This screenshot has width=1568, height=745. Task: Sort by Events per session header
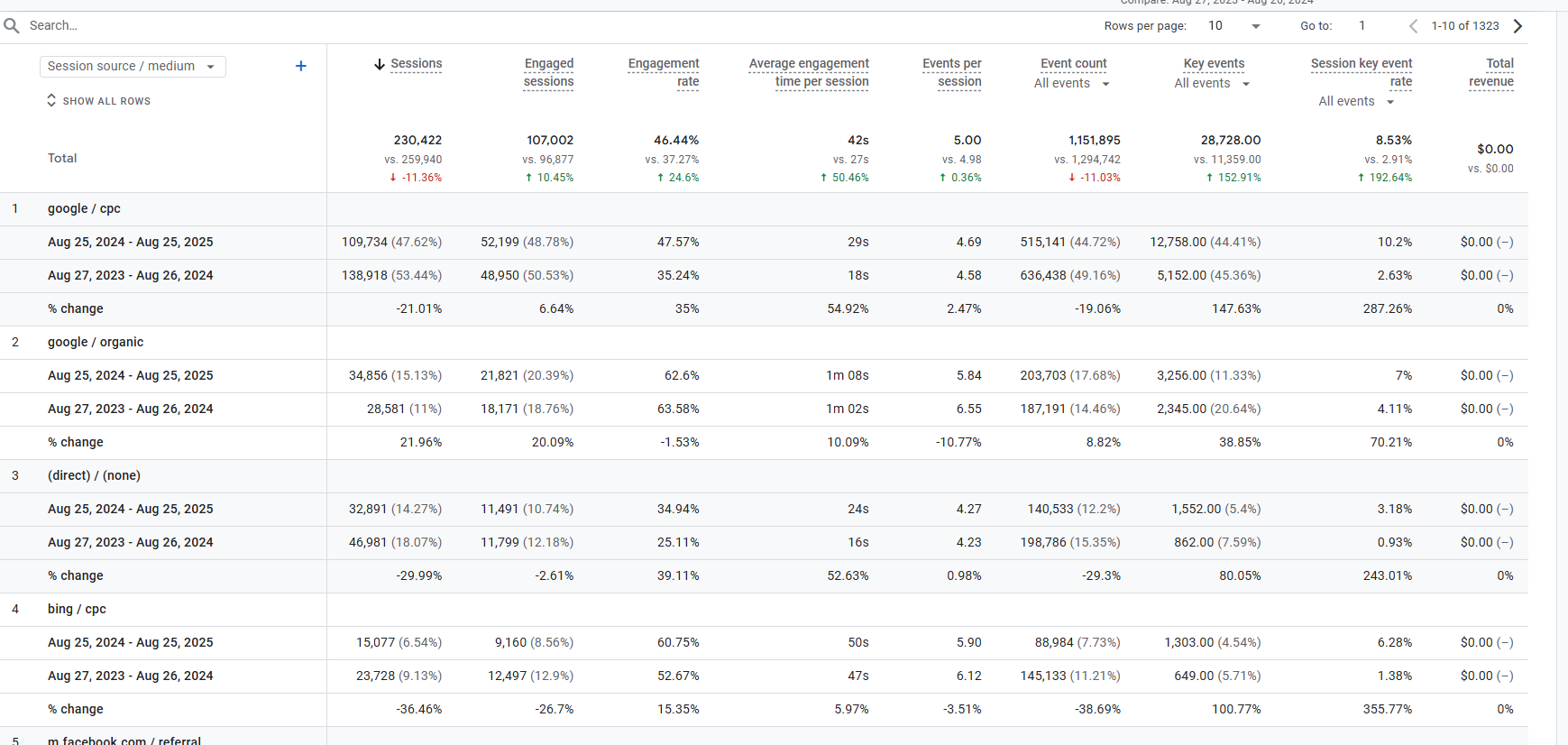pos(952,72)
